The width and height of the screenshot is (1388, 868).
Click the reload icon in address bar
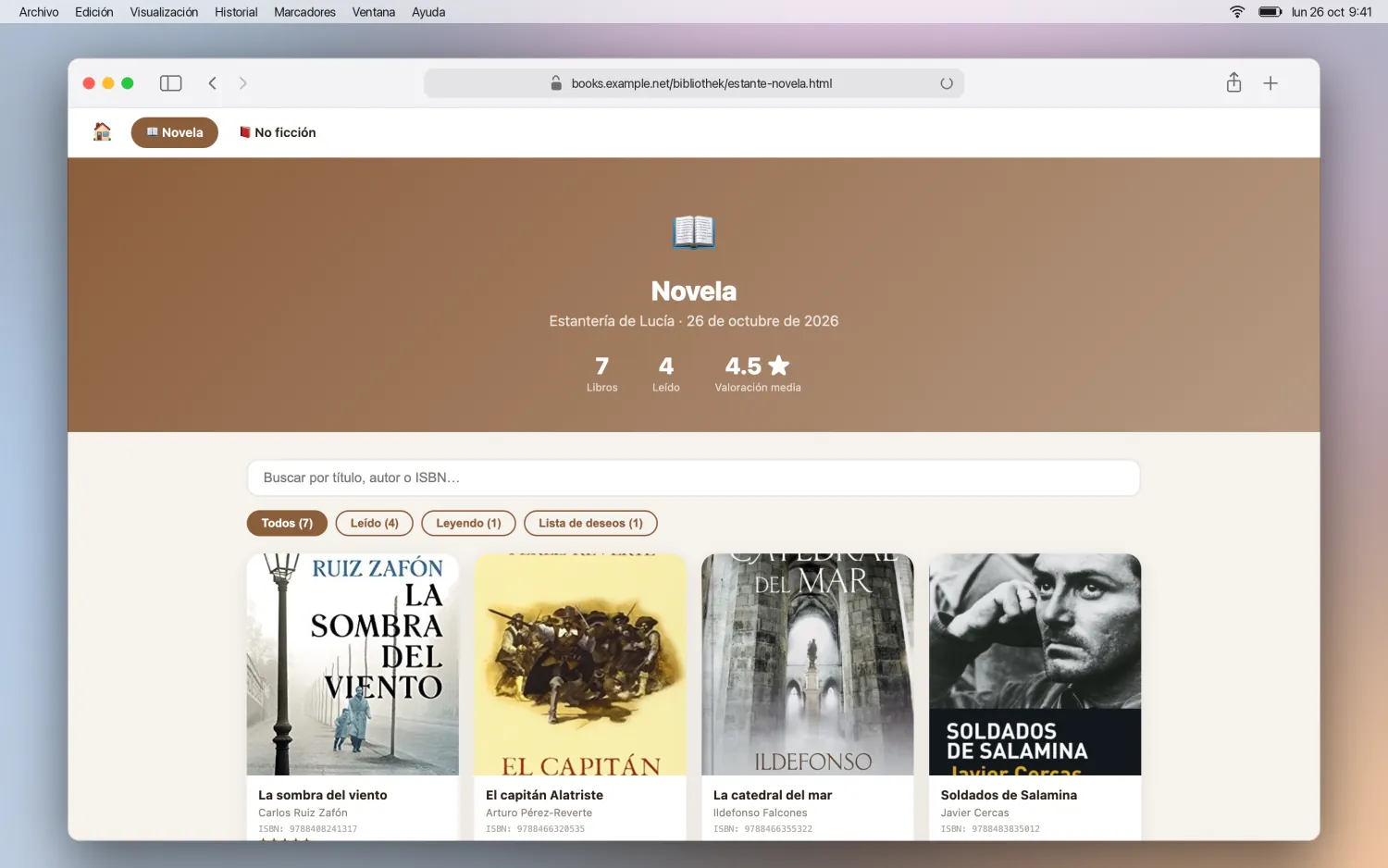pyautogui.click(x=947, y=83)
